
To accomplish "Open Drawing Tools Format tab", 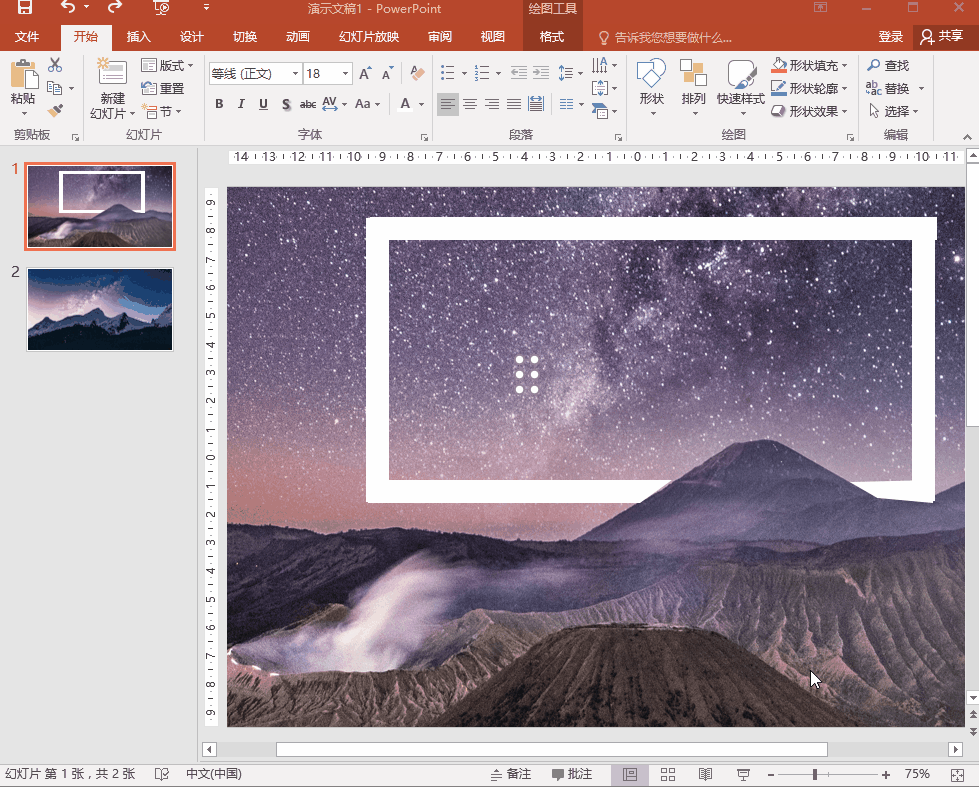I will [552, 37].
